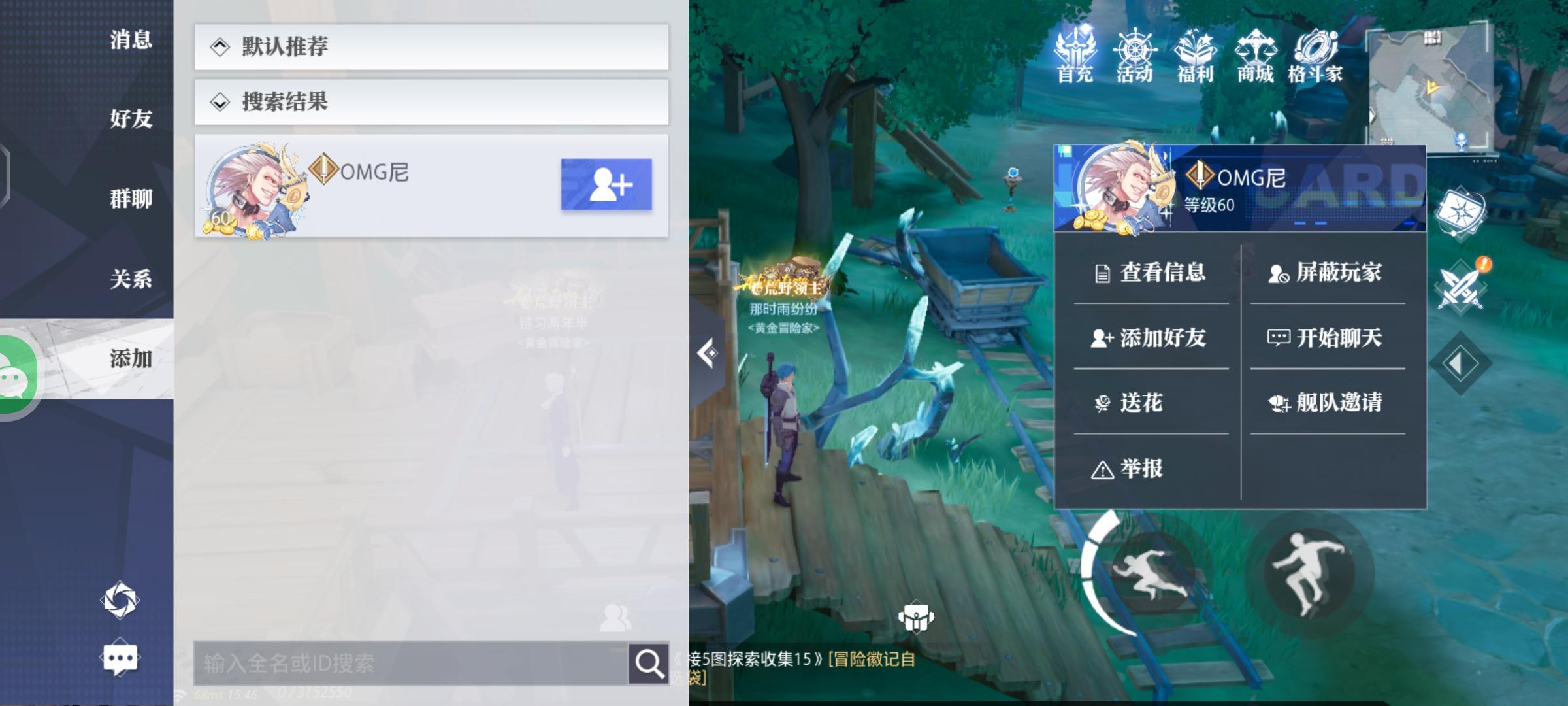This screenshot has width=1568, height=706.
Task: Open the 活动 events icon
Action: pos(1135,55)
